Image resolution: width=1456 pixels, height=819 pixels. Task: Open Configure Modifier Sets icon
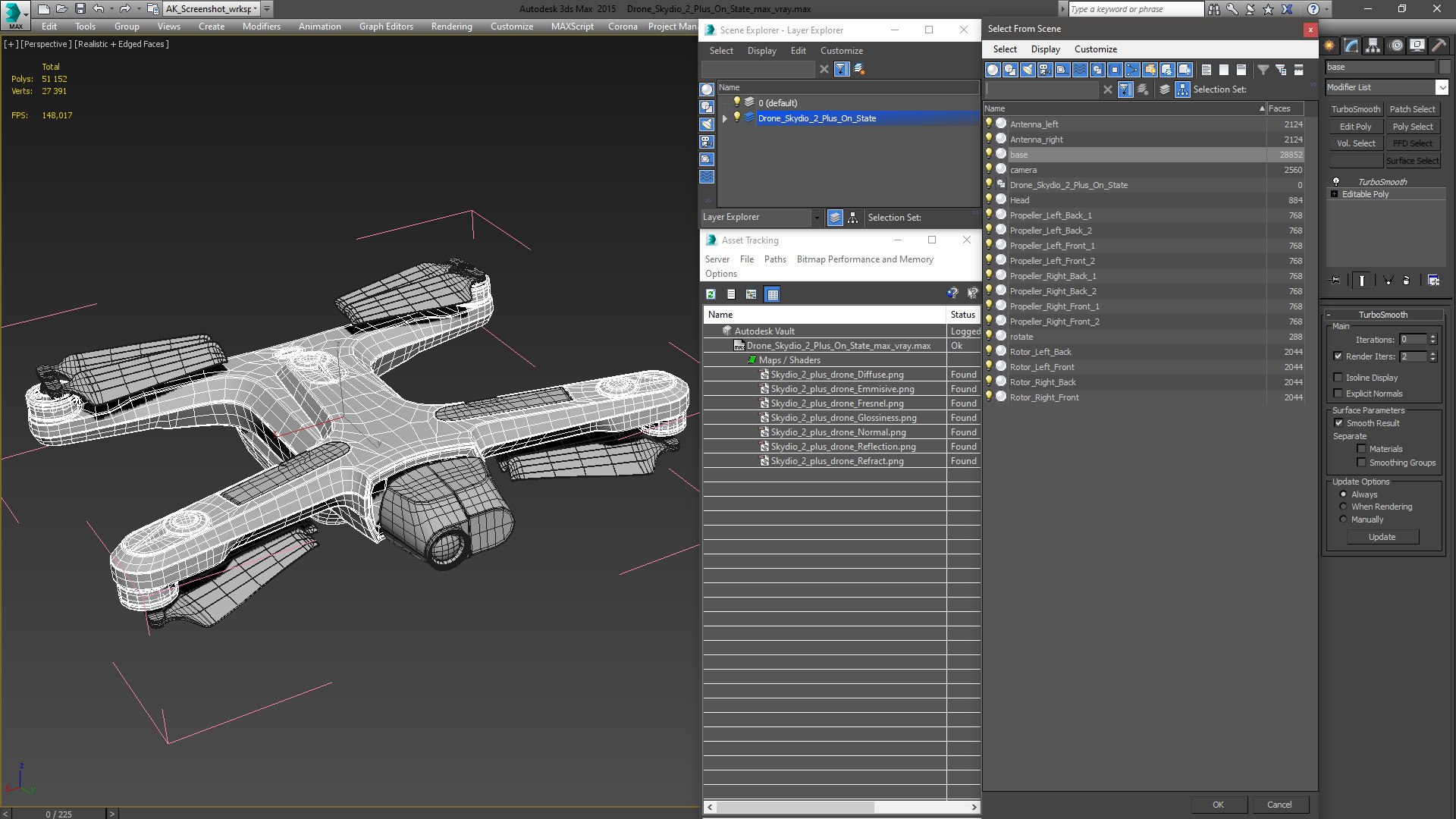tap(1433, 281)
